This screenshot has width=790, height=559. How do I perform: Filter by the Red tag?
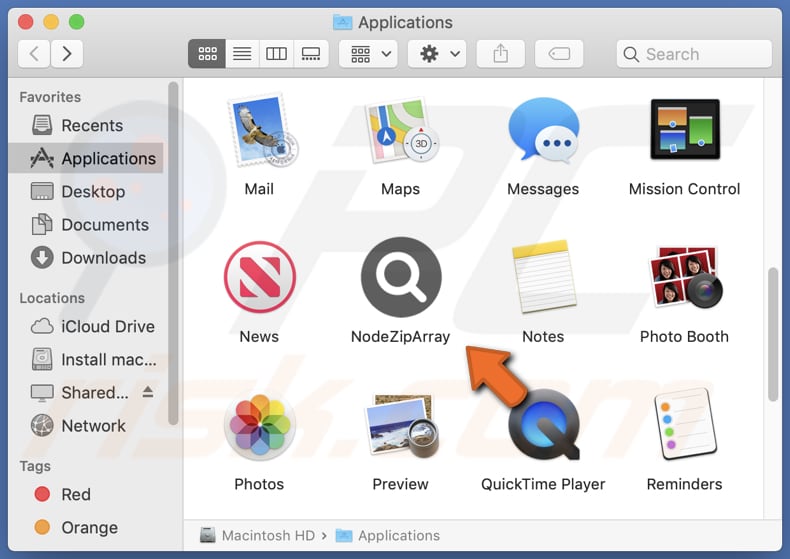pos(86,494)
